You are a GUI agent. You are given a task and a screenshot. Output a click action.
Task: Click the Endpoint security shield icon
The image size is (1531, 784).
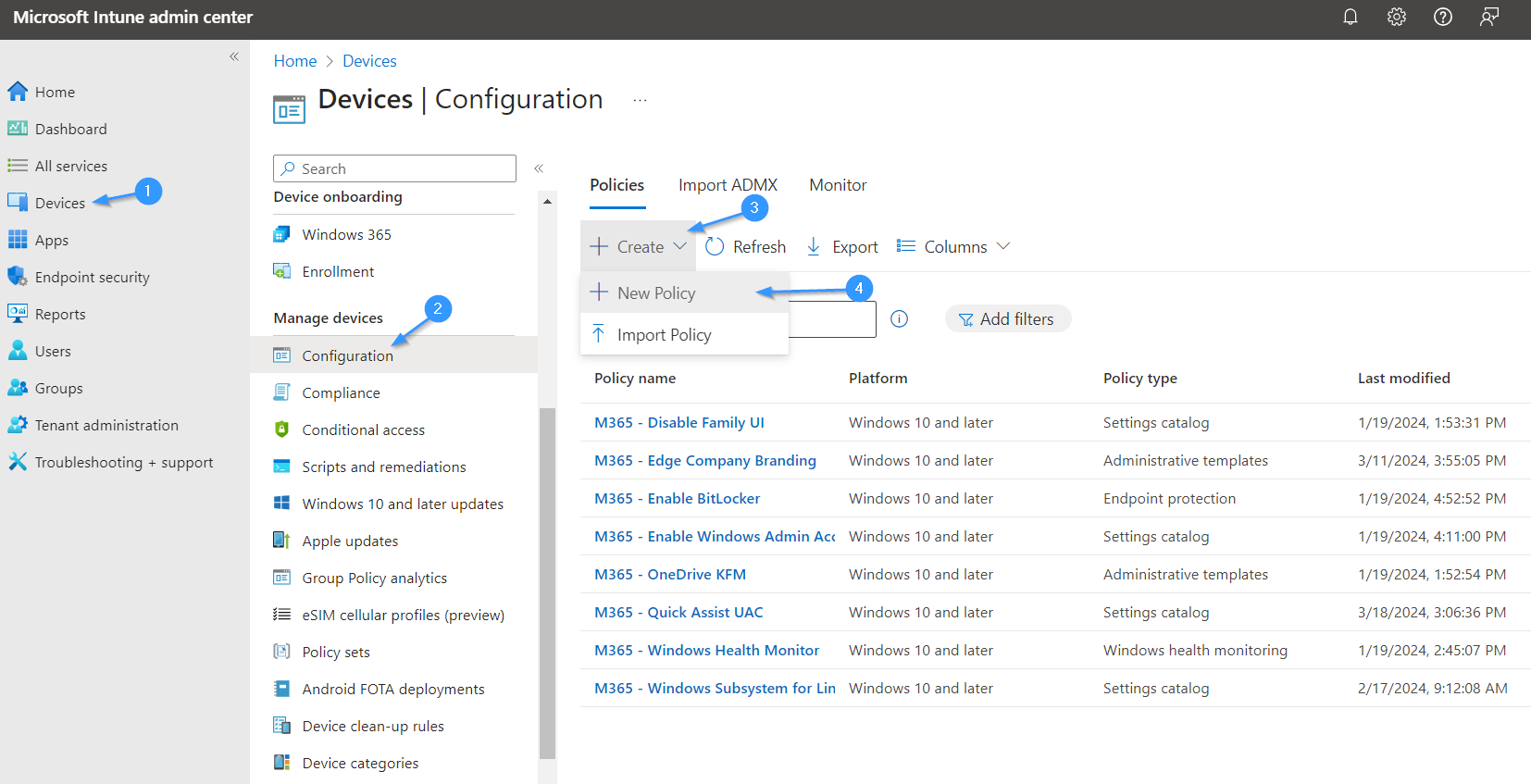click(x=18, y=277)
